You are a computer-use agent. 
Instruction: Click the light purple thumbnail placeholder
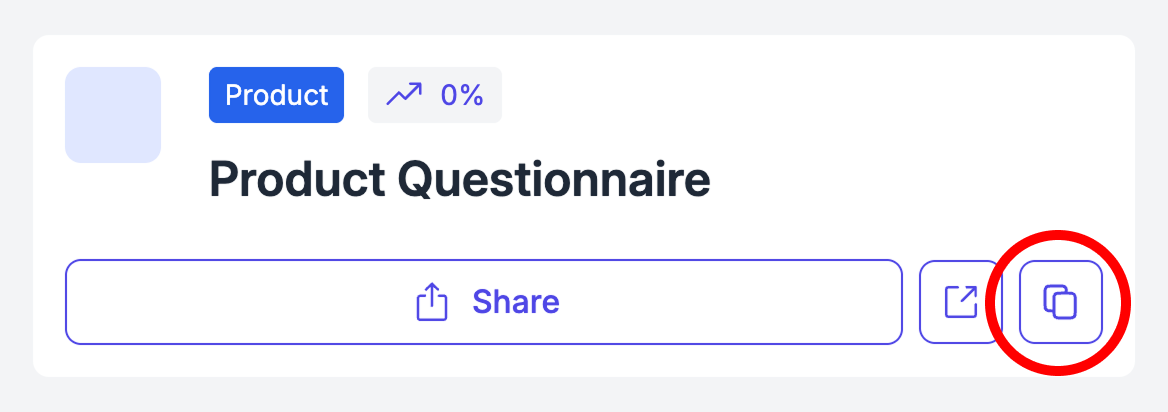click(113, 115)
